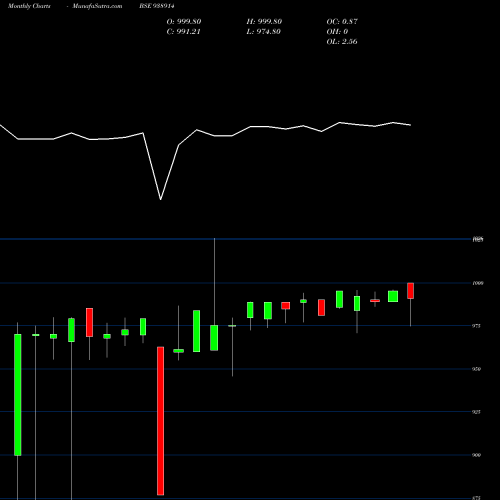
Task: Select the 'H: 999.80' high value
Action: (264, 22)
